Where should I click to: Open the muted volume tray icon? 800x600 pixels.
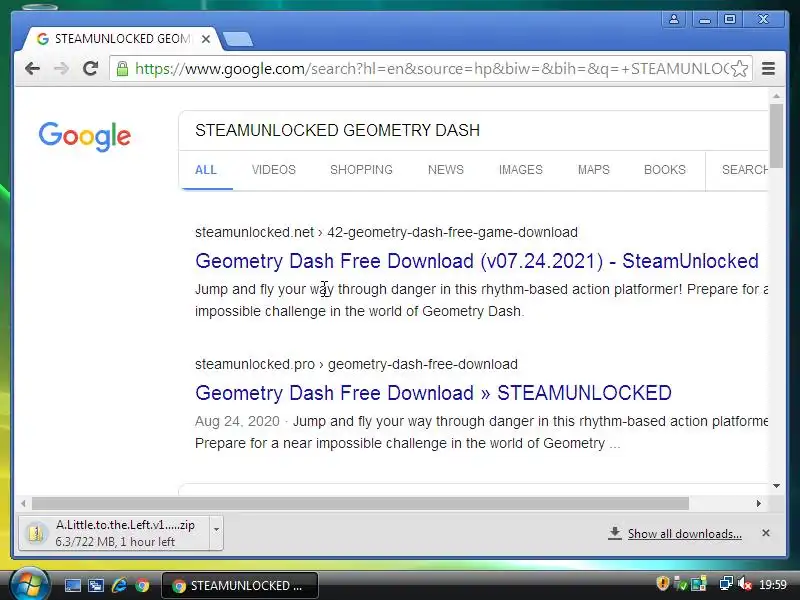(744, 583)
